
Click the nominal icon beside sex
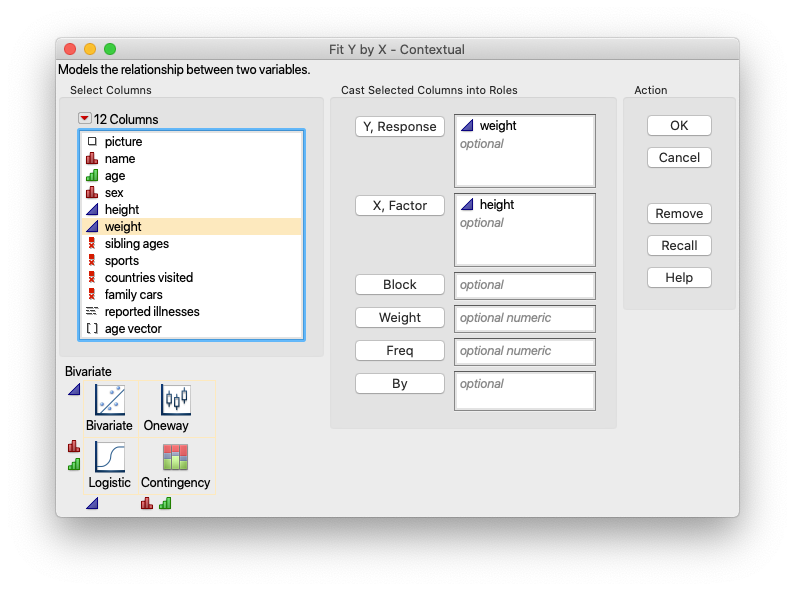point(92,193)
